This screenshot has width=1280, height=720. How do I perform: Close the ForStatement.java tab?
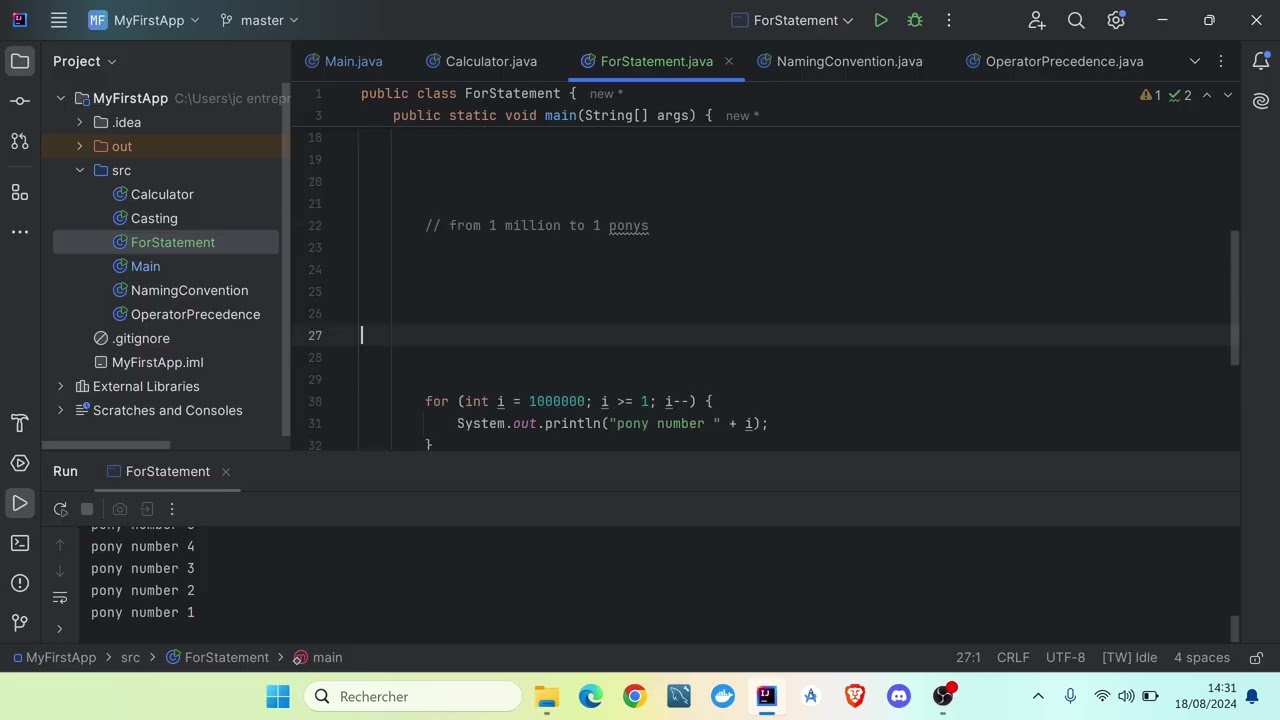pyautogui.click(x=728, y=61)
